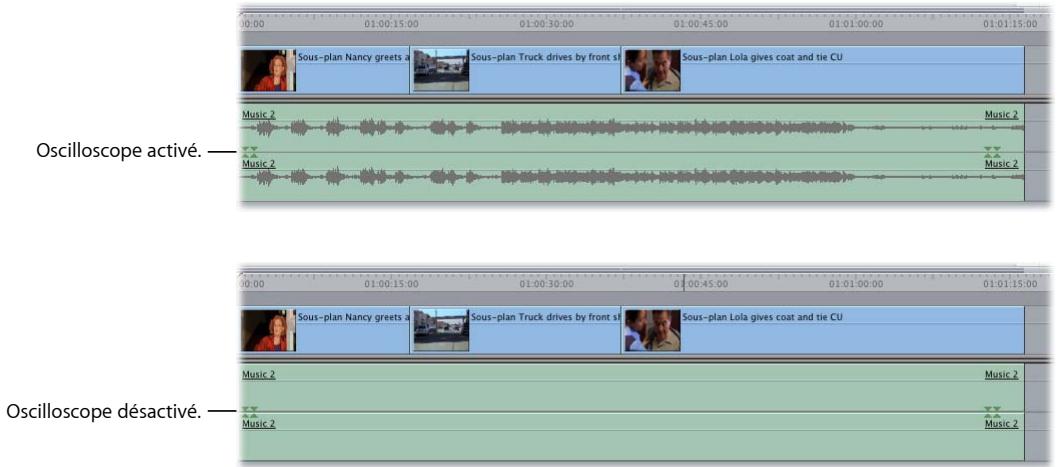Click ruler at 01:00:30:00 in waveform-disabled timeline

click(x=546, y=284)
